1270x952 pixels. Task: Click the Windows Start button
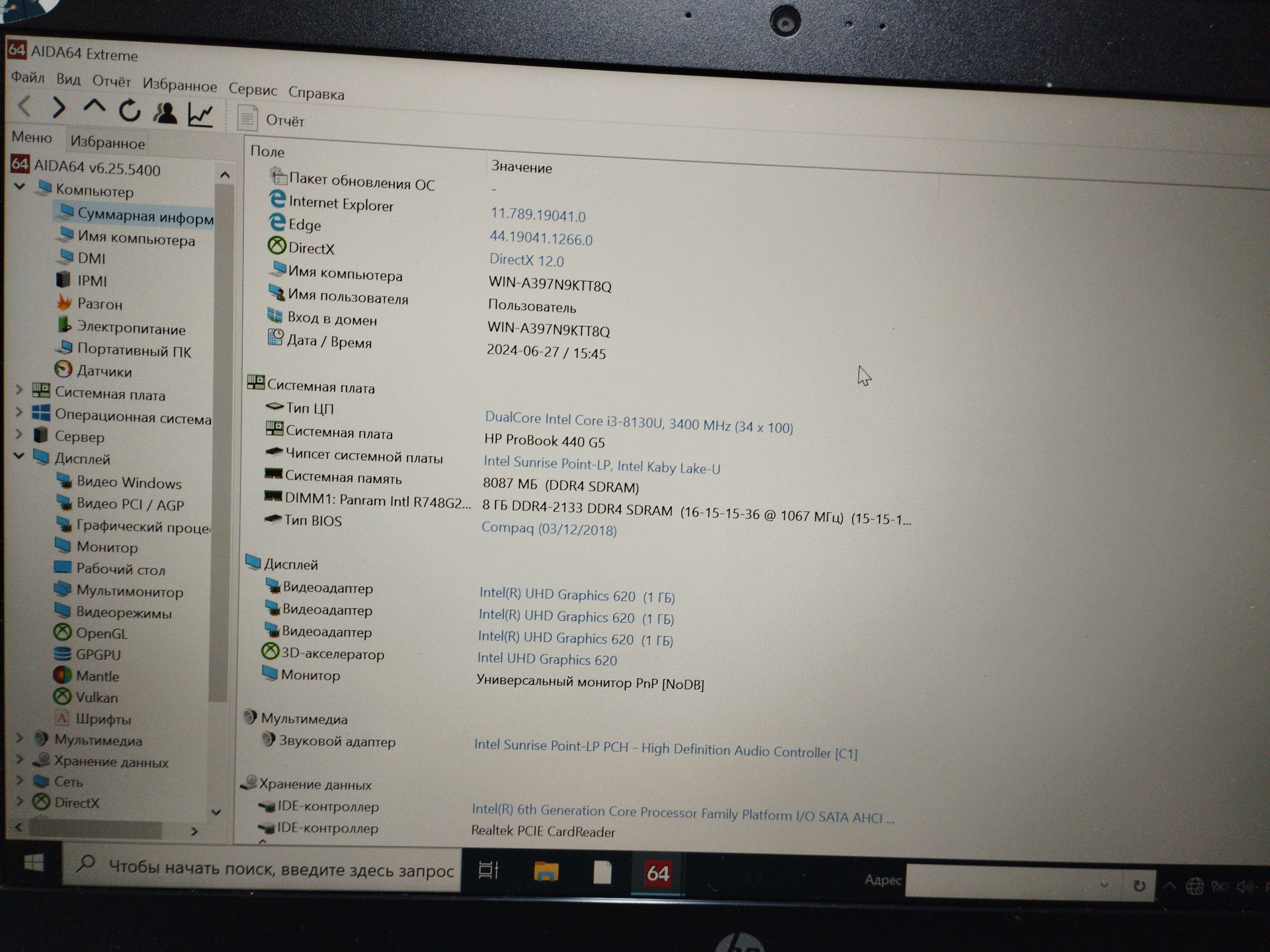pyautogui.click(x=33, y=863)
